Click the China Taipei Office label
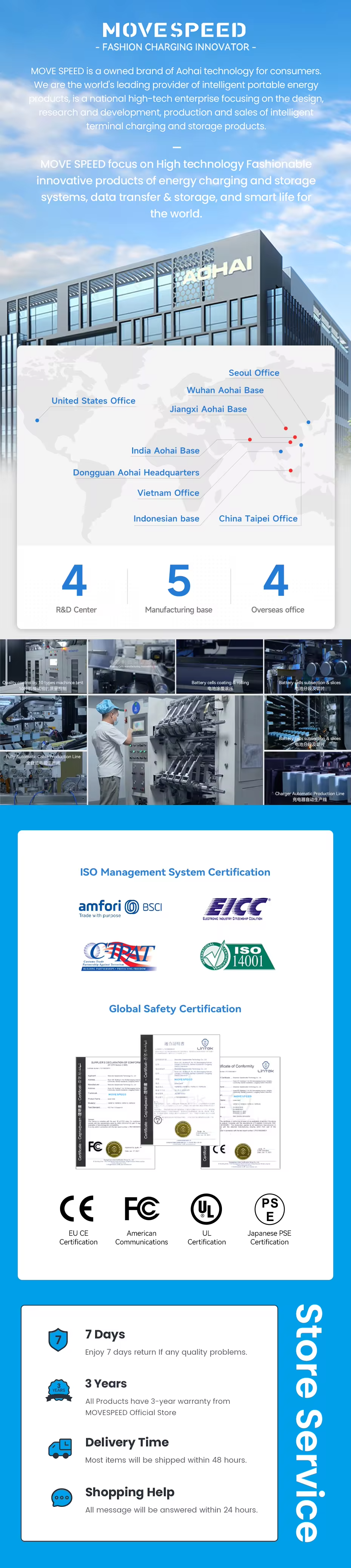This screenshot has width=351, height=1568. point(258,519)
